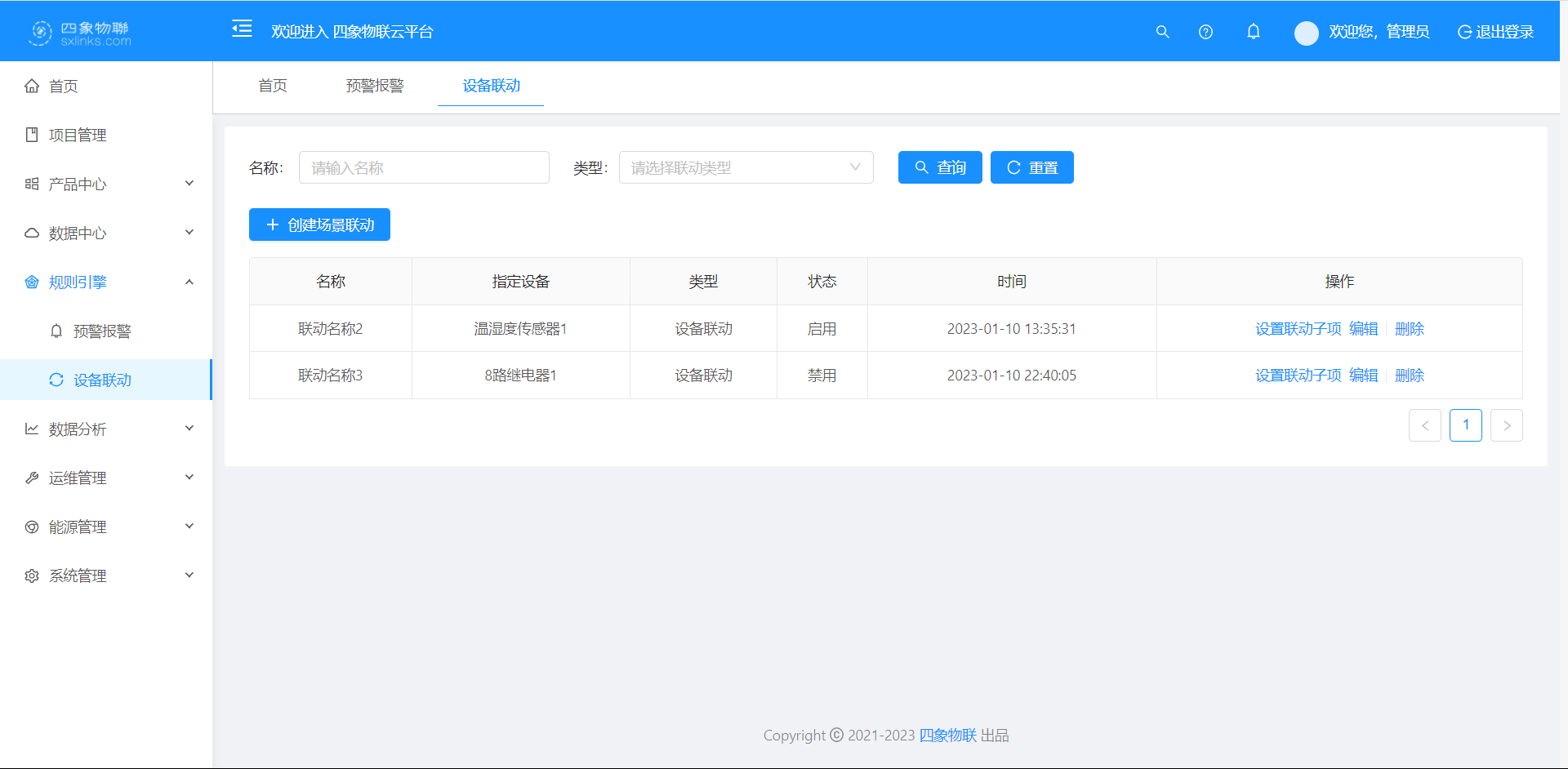Click page 1 in the pagination control

(x=1466, y=425)
